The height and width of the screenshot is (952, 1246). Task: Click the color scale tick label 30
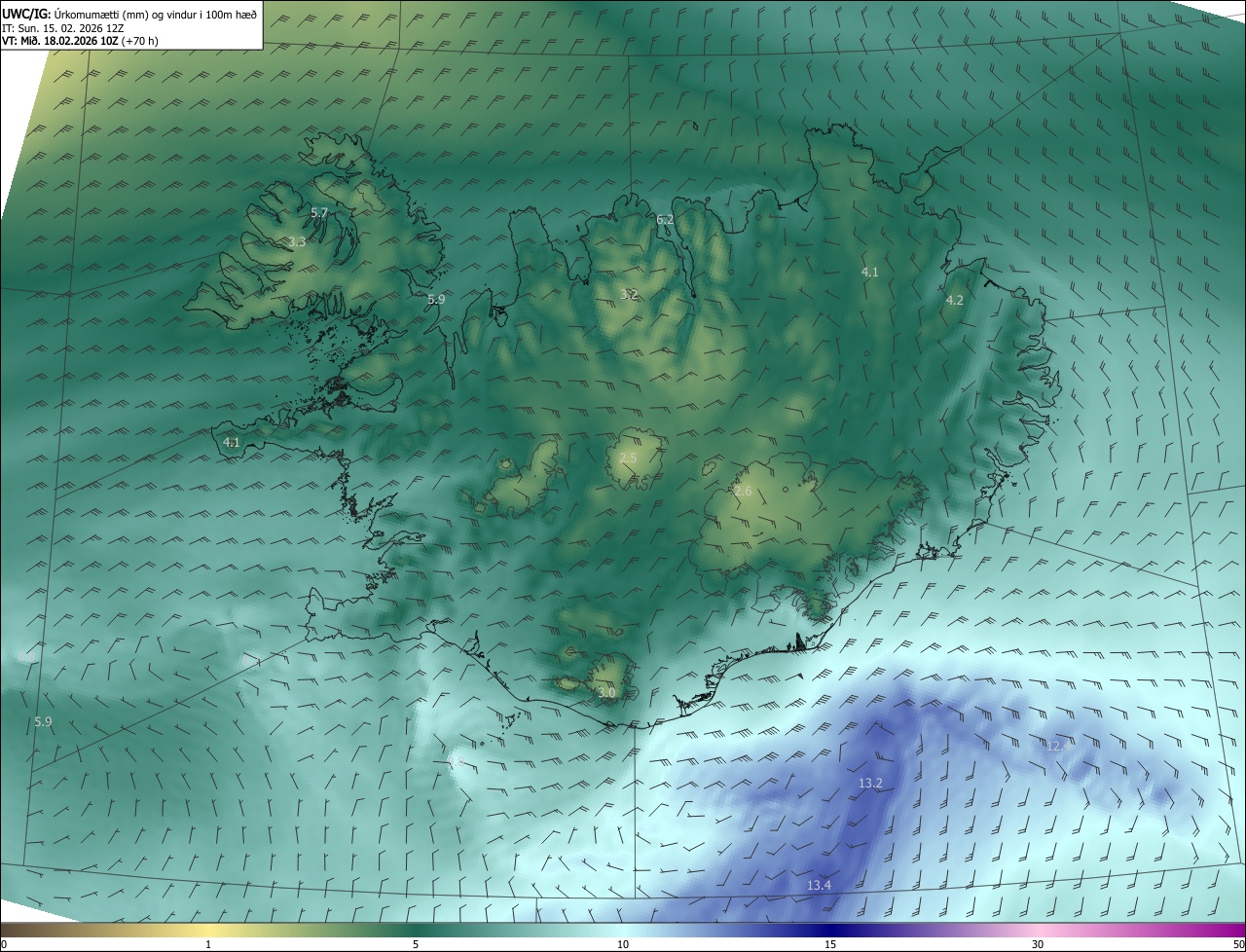pyautogui.click(x=1038, y=944)
